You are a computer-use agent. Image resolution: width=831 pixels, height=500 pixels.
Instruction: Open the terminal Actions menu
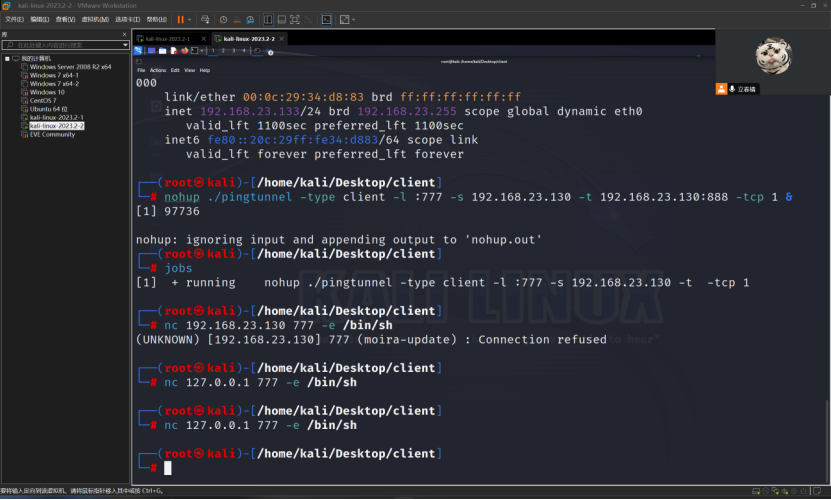(157, 70)
